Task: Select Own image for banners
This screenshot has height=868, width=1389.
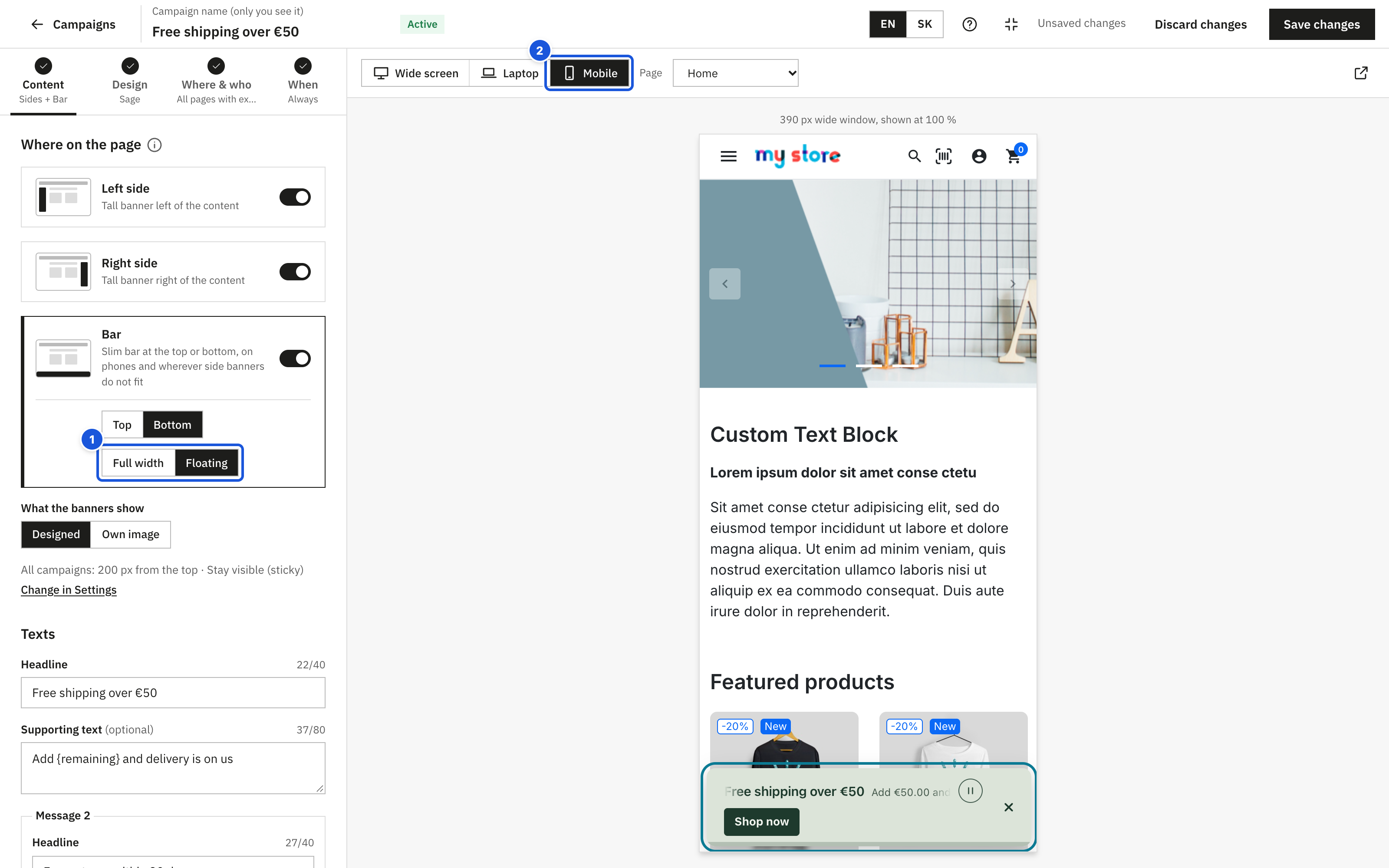Action: pos(131,534)
